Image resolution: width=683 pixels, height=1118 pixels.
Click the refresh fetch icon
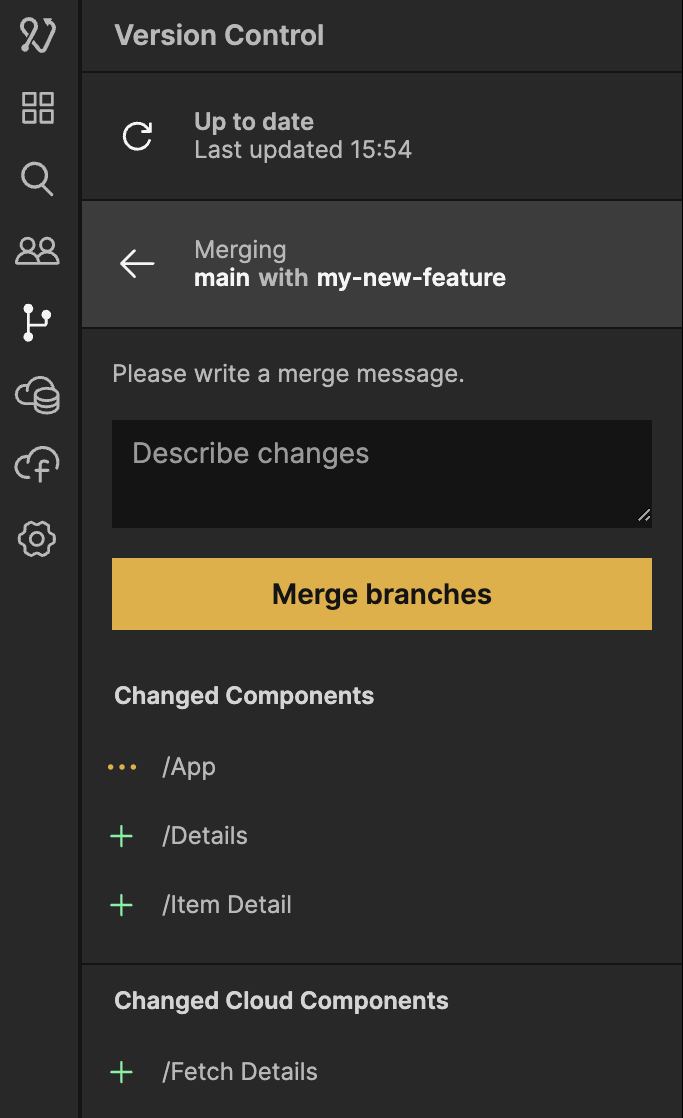pyautogui.click(x=137, y=136)
